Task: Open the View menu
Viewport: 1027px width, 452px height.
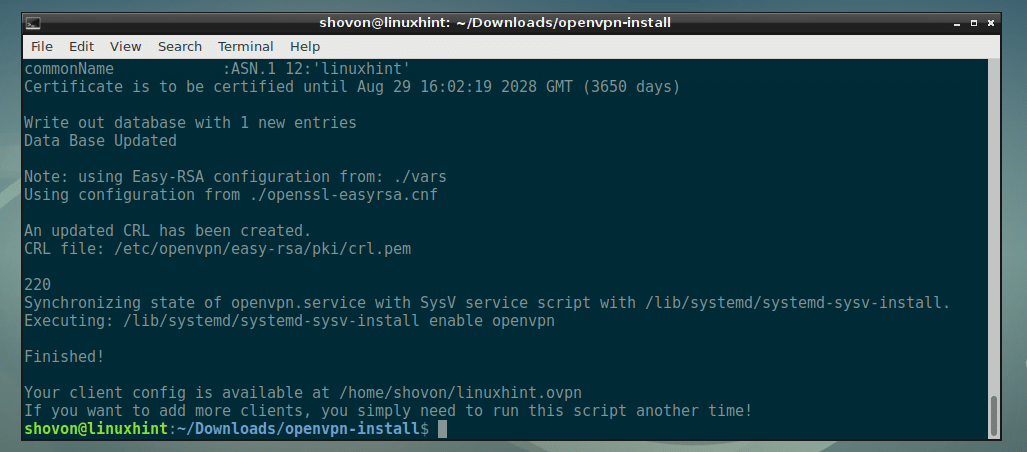Action: click(x=126, y=46)
